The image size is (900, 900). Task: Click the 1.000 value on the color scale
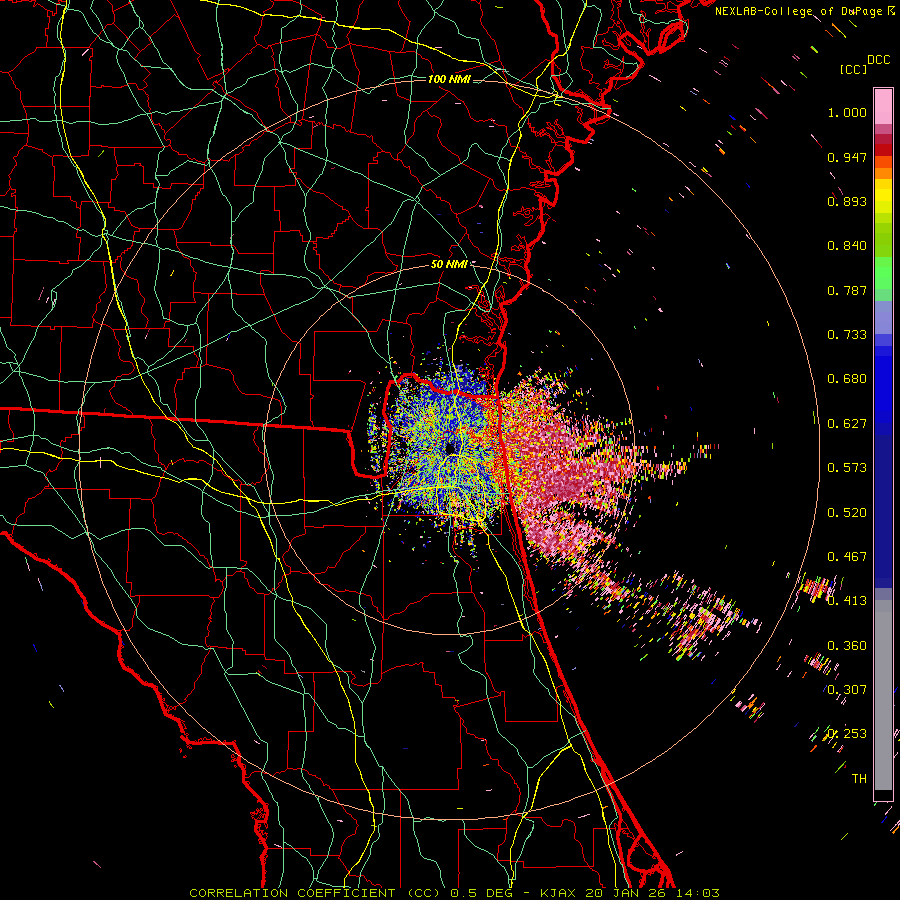click(x=847, y=112)
